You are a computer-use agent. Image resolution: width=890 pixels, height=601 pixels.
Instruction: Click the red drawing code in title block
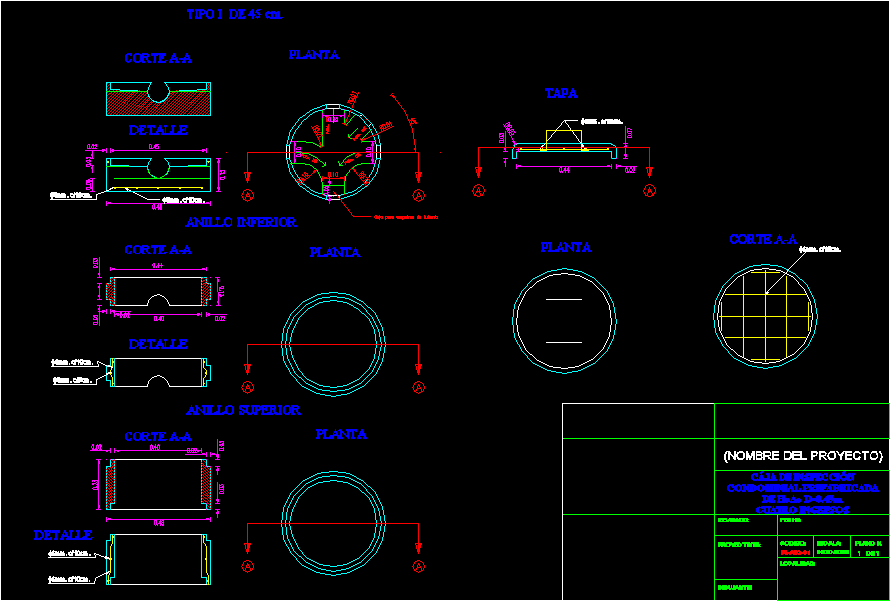click(x=794, y=552)
